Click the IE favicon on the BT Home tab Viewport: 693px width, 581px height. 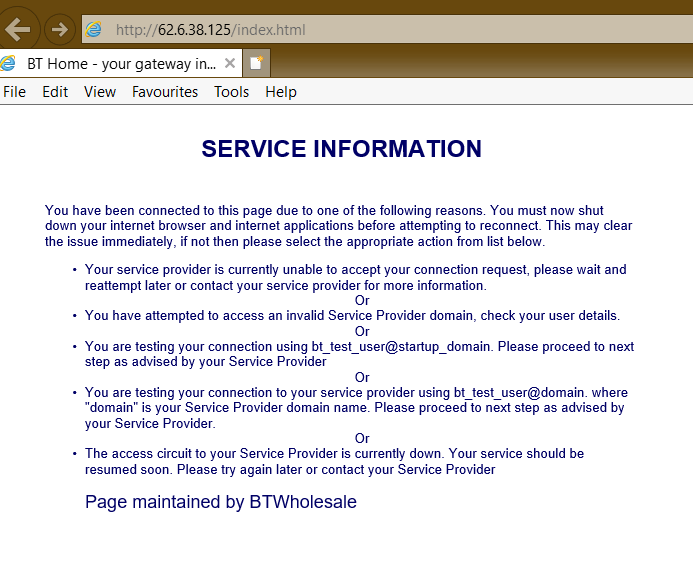8,63
